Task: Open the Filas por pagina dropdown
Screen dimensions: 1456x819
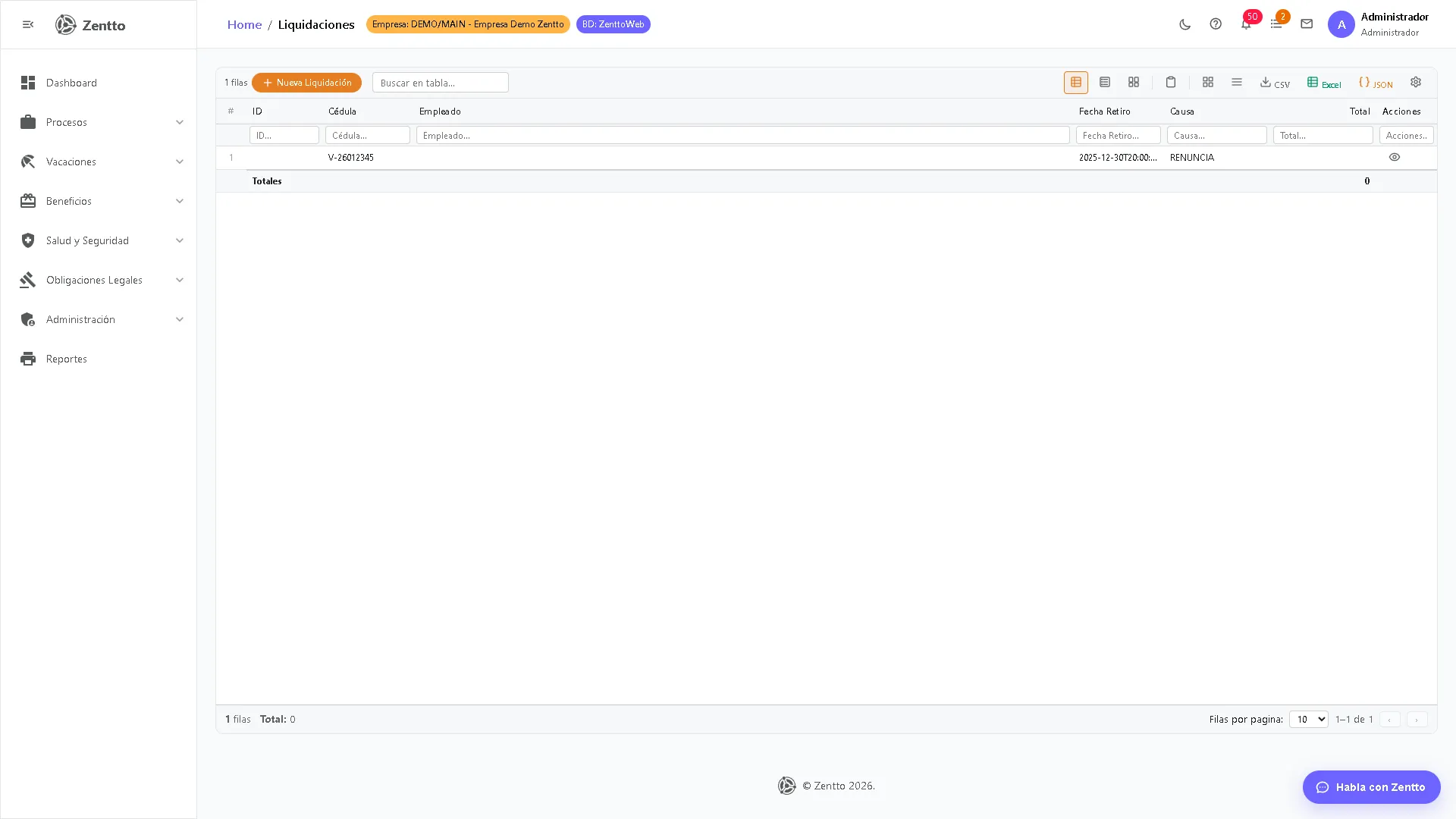Action: pyautogui.click(x=1308, y=719)
